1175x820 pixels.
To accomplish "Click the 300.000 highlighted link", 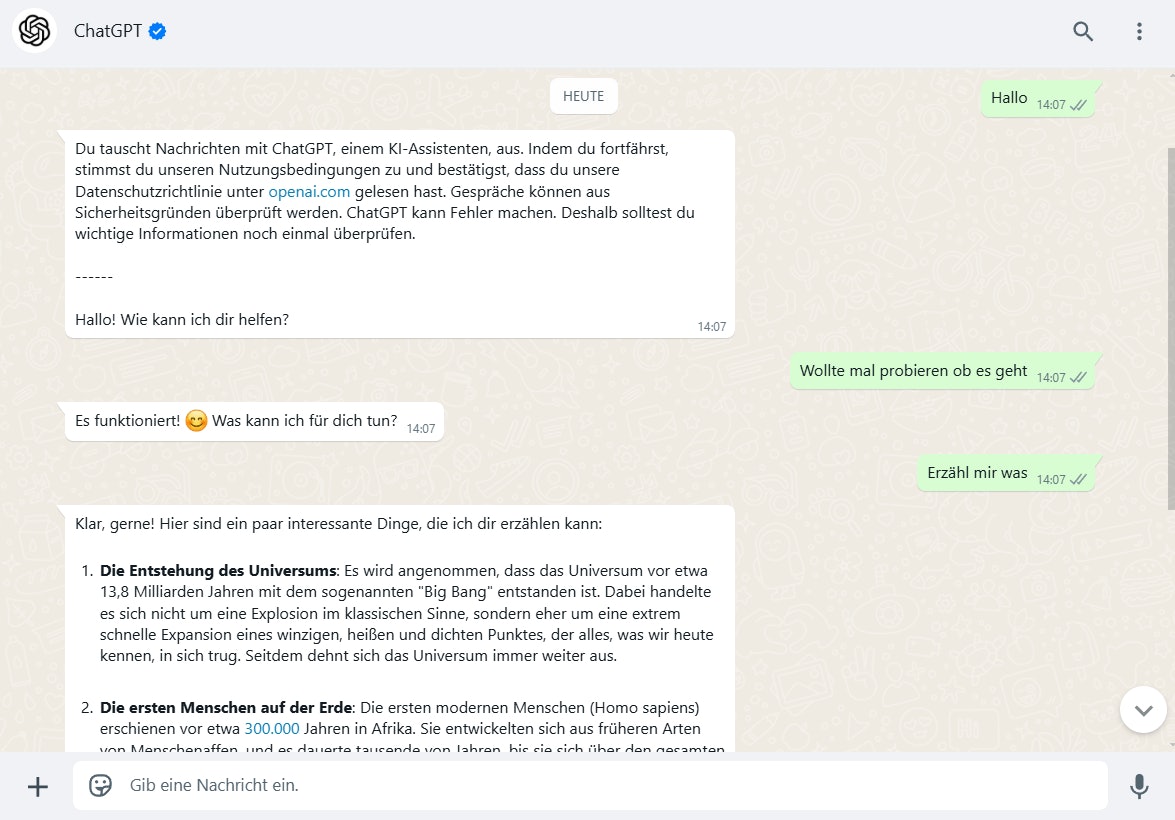I will (272, 728).
